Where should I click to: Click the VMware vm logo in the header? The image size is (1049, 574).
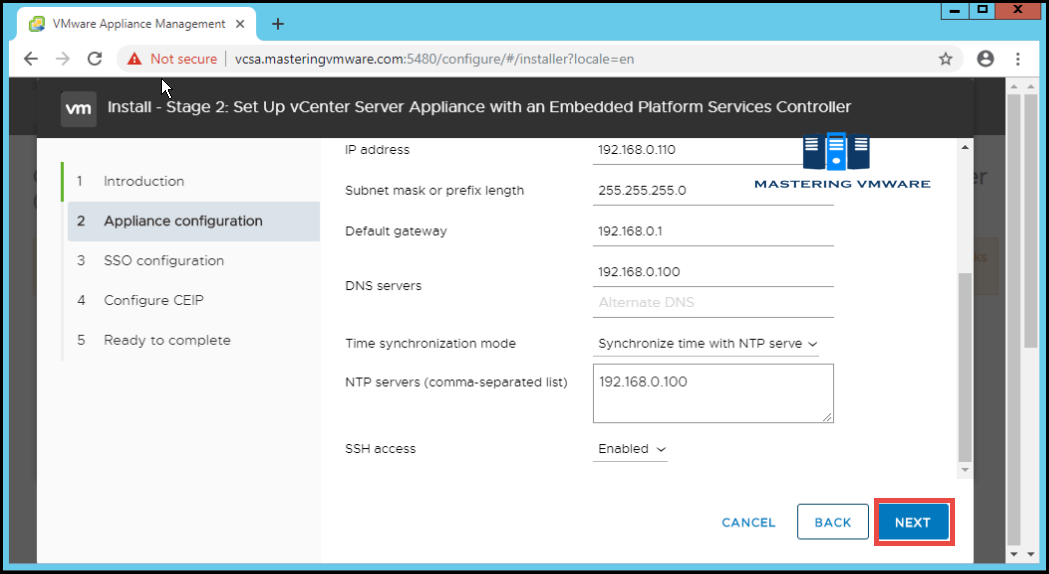coord(78,108)
